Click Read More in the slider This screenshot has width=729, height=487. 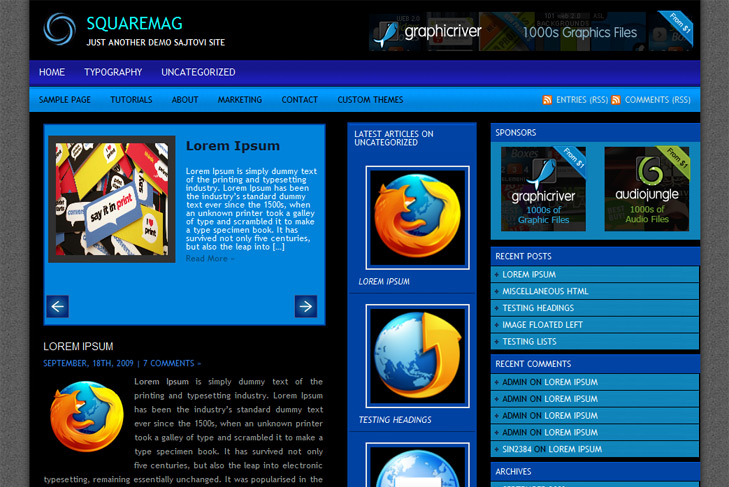pos(210,259)
